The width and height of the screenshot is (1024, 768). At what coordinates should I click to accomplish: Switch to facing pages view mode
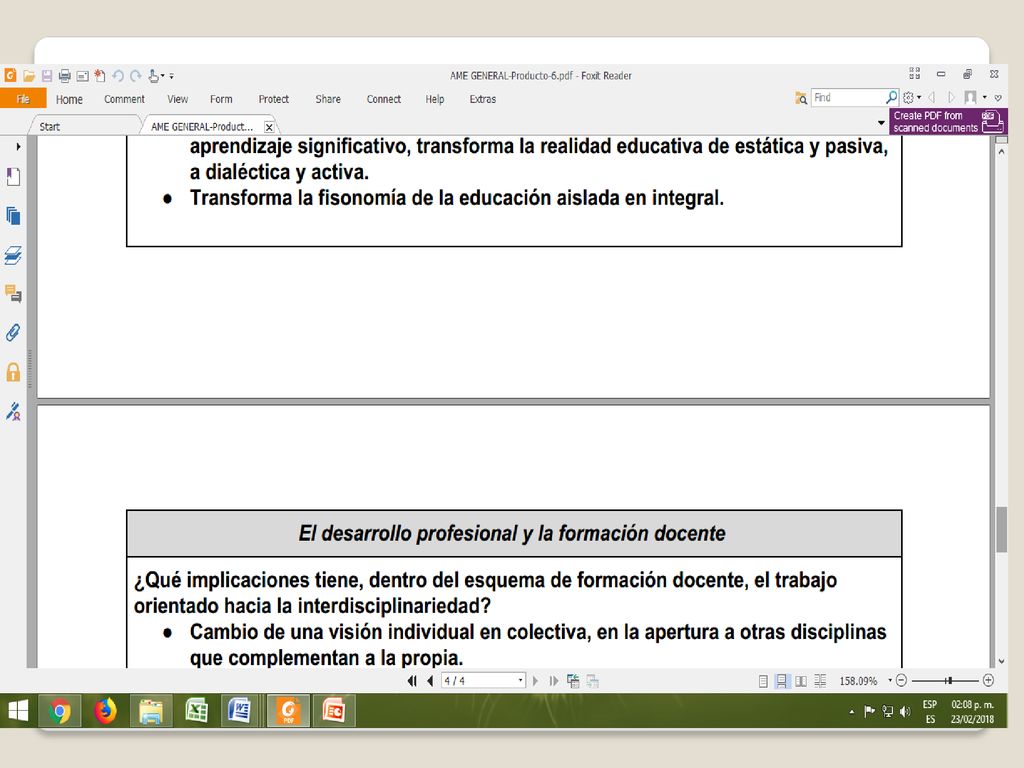pyautogui.click(x=801, y=681)
